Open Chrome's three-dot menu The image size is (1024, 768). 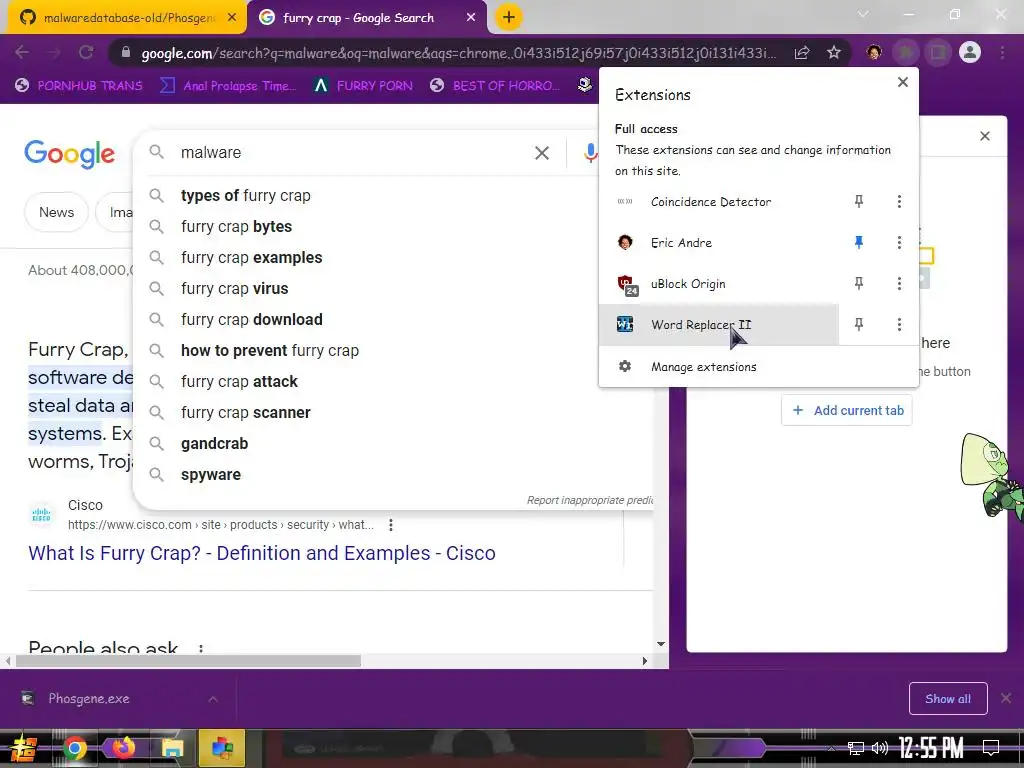point(1002,52)
